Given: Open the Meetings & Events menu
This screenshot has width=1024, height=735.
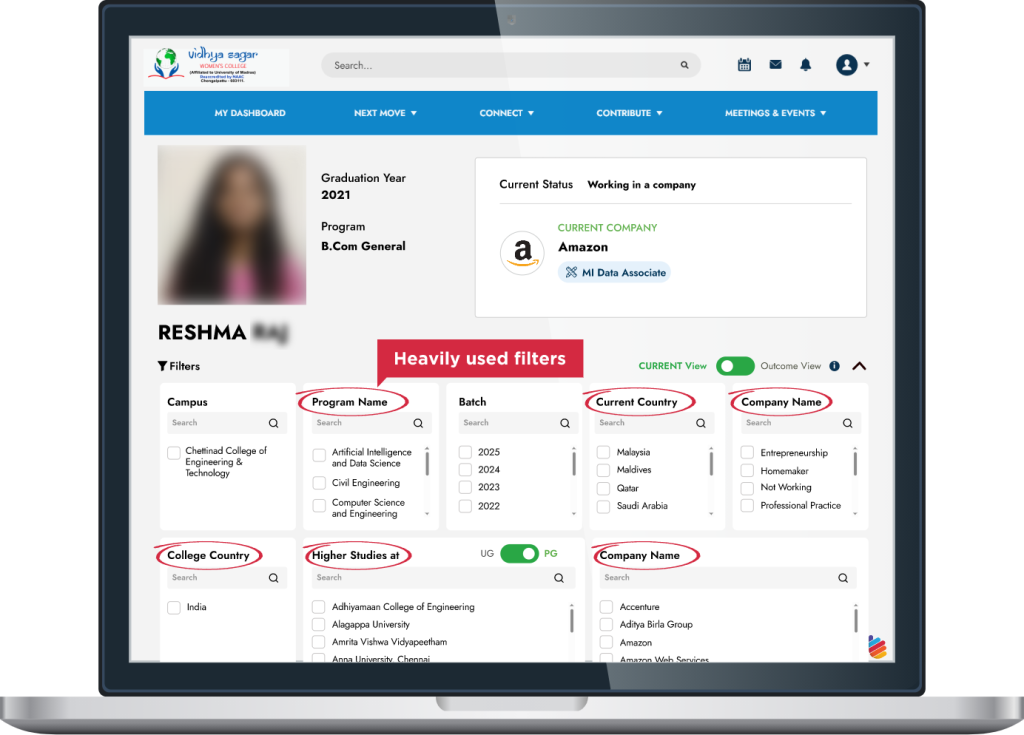Looking at the screenshot, I should coord(775,113).
